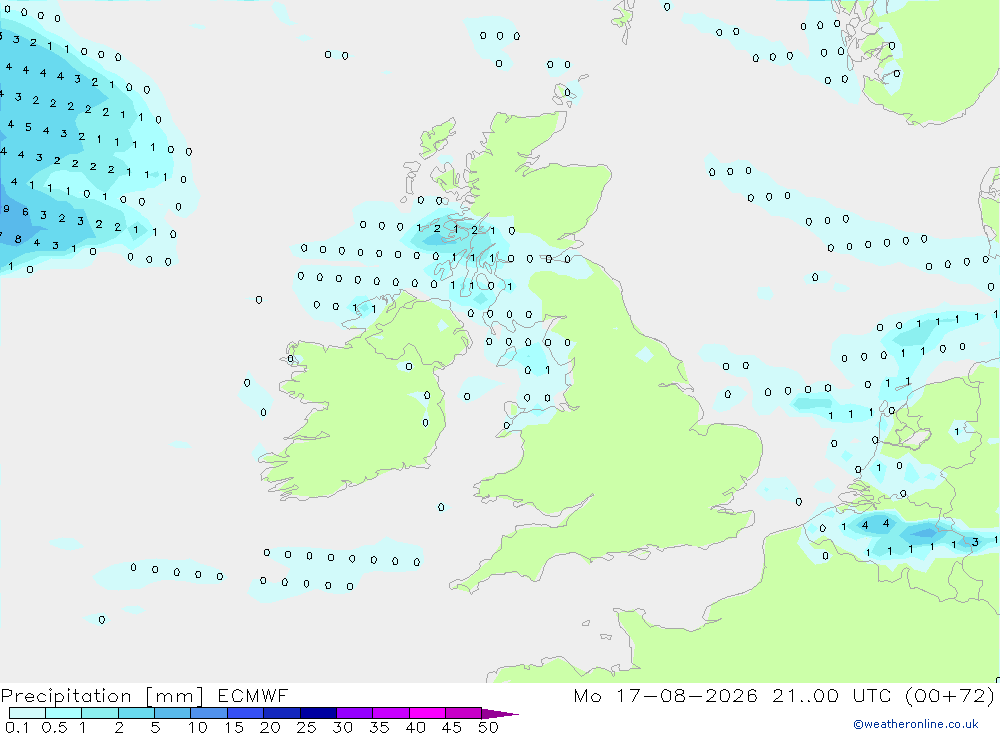This screenshot has height=733, width=1000.
Task: Click the 'ECMWF' model label
Action: pyautogui.click(x=253, y=696)
